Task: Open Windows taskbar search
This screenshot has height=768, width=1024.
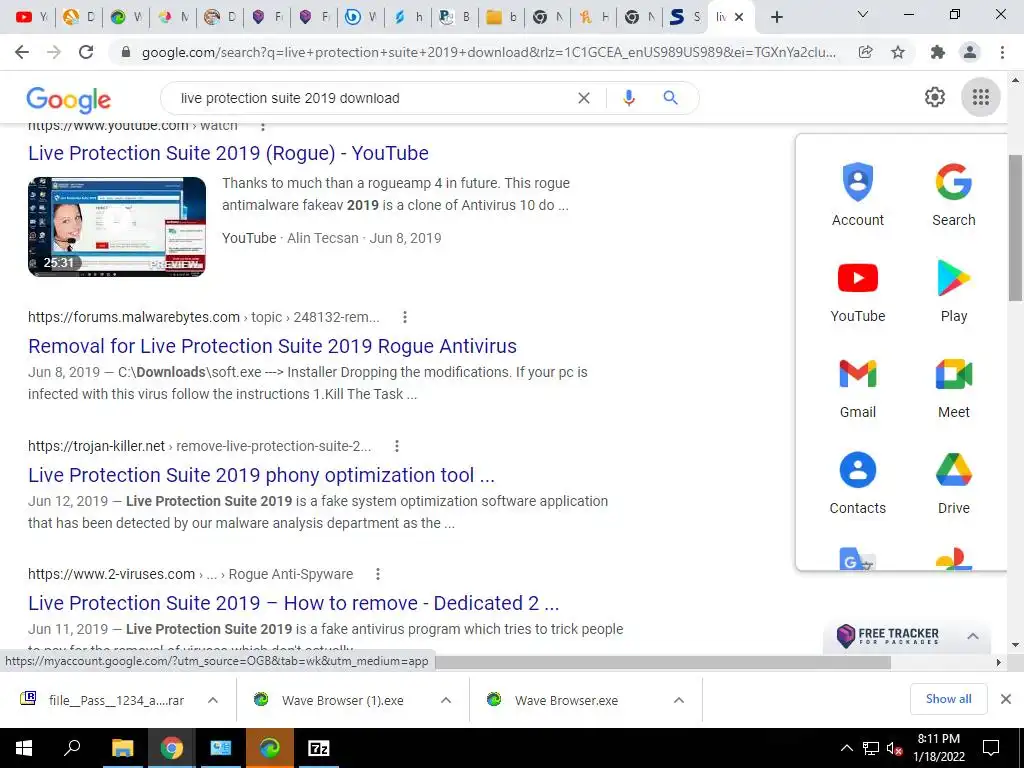Action: 72,748
